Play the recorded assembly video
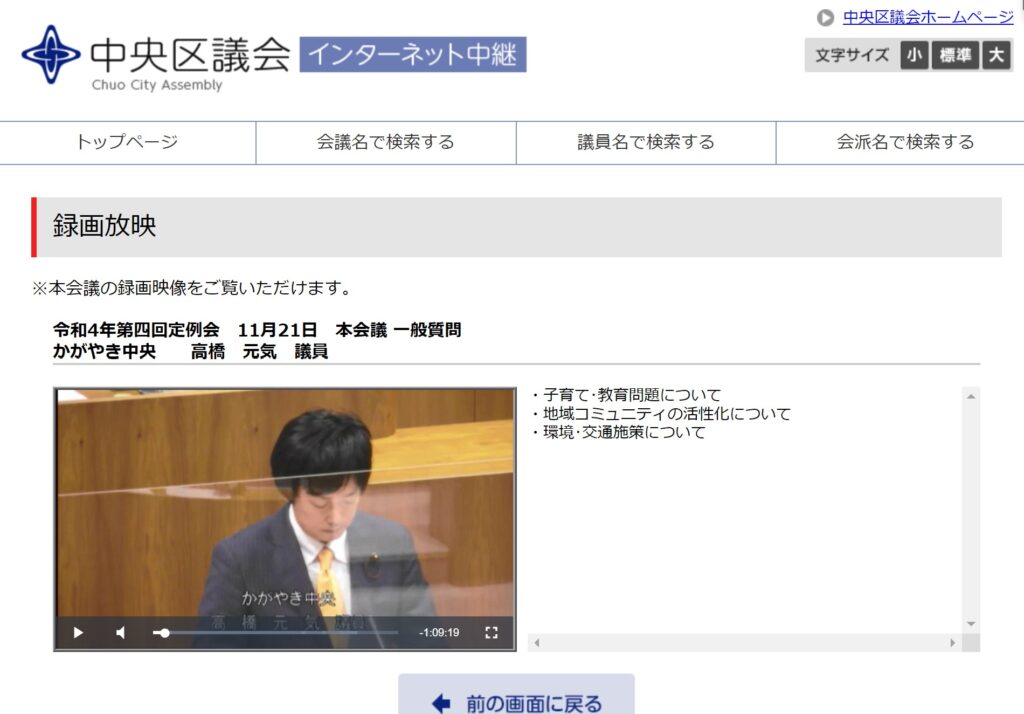This screenshot has width=1024, height=714. point(78,632)
